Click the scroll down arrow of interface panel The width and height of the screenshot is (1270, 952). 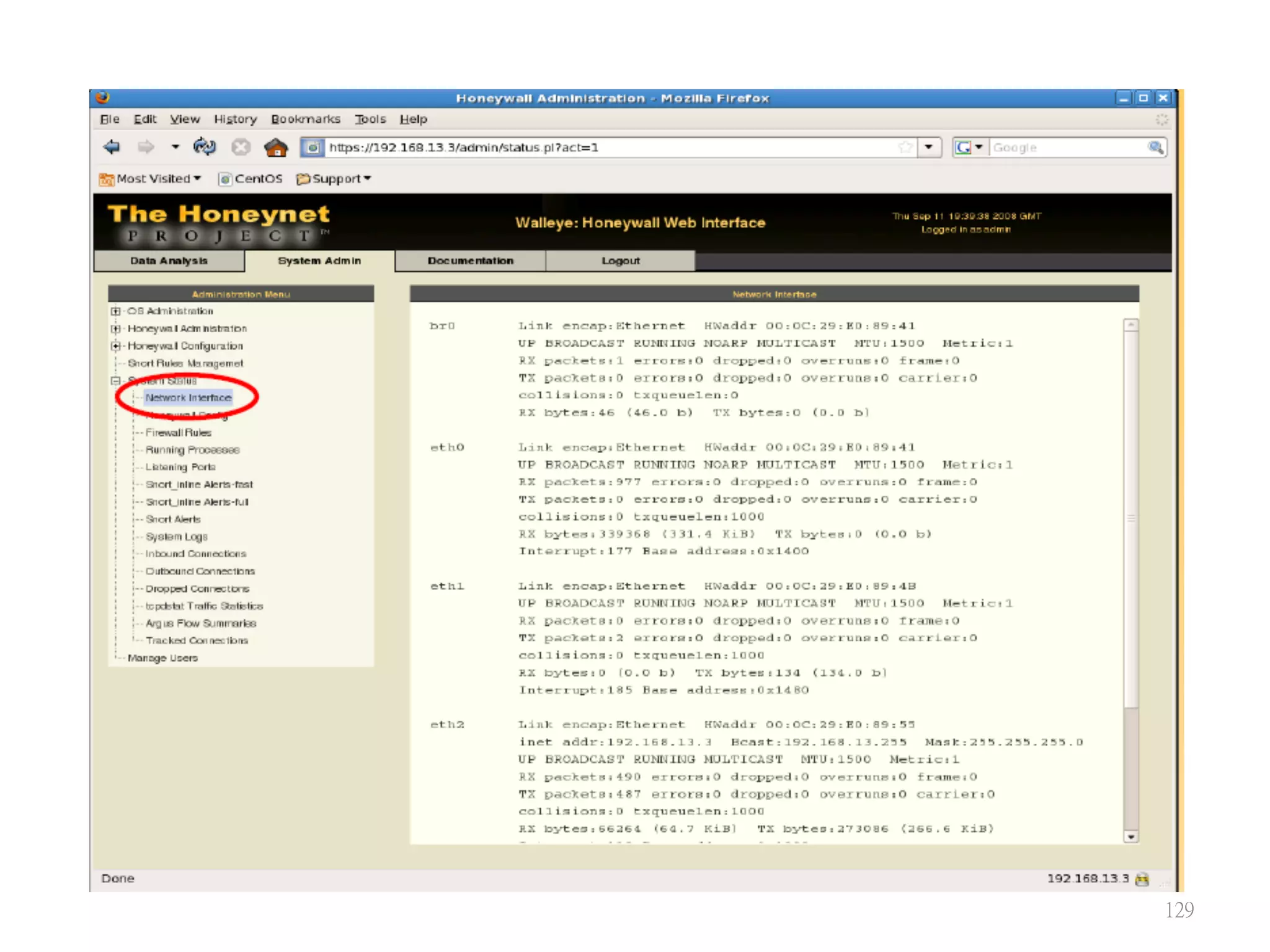pos(1131,837)
